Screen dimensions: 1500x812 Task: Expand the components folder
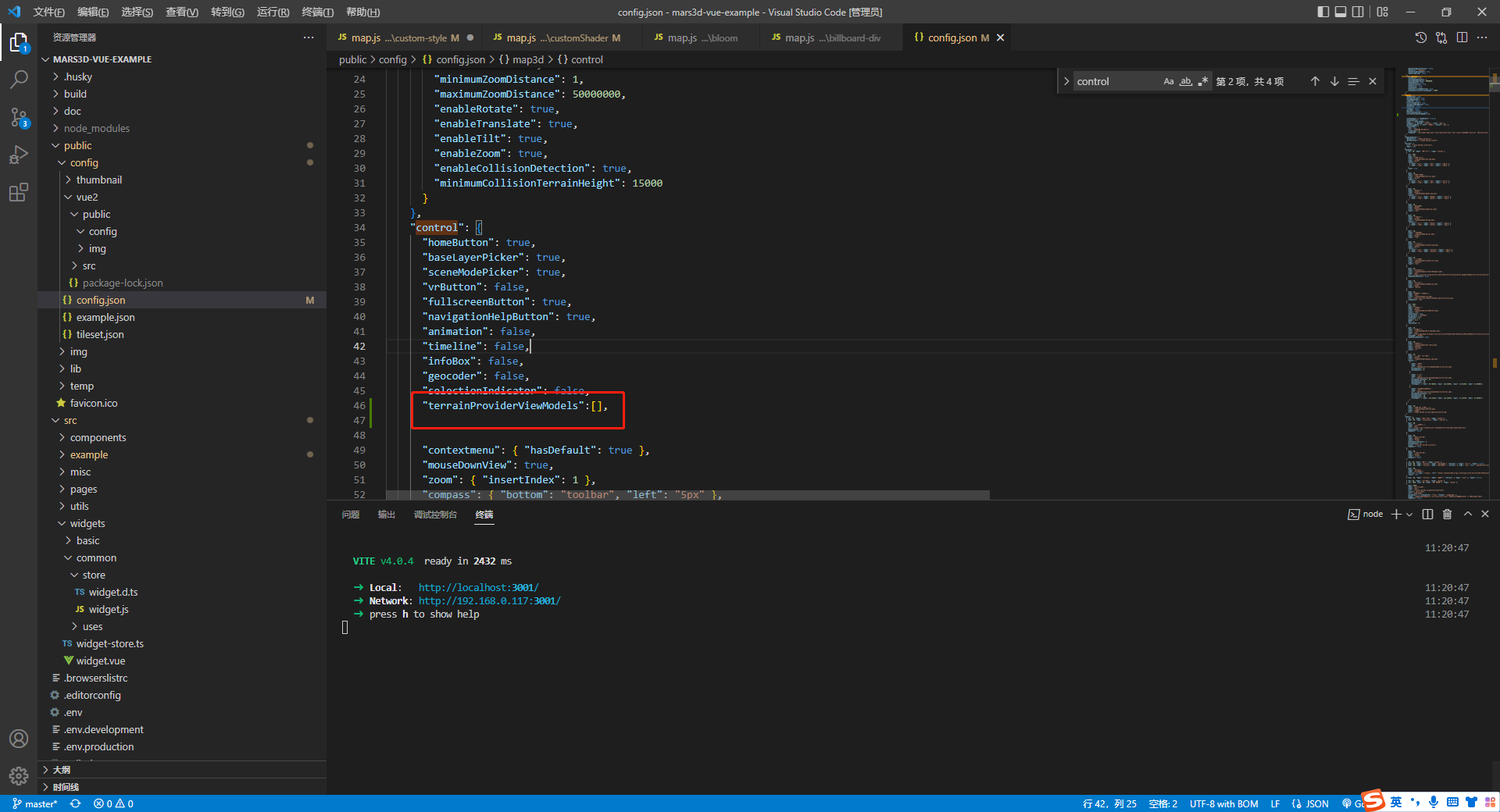tap(98, 437)
